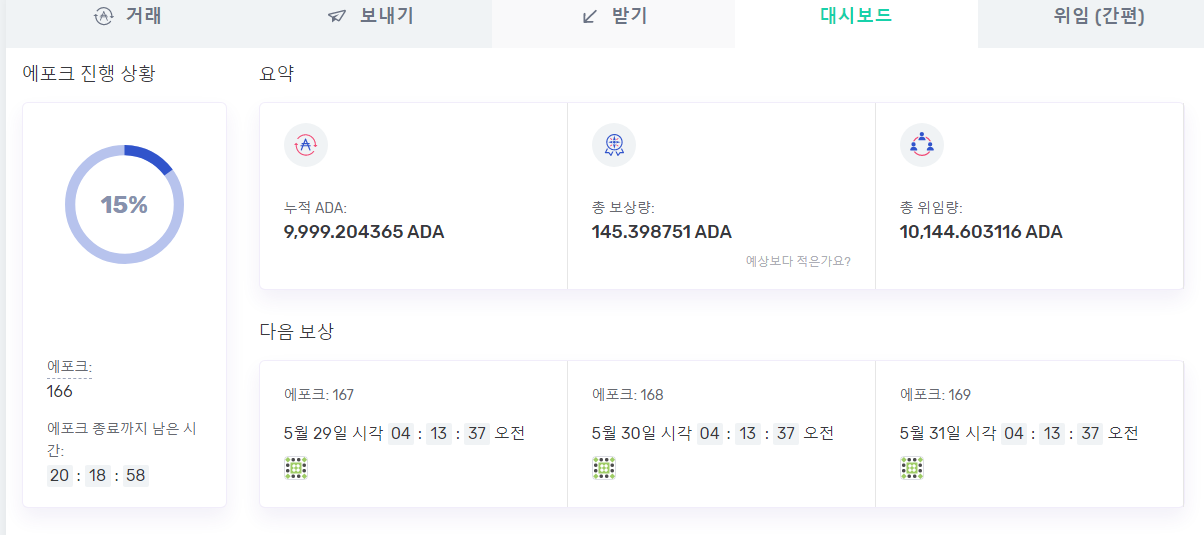The image size is (1204, 535).
Task: Click the total delegation (총 위임량) people icon
Action: 921,145
